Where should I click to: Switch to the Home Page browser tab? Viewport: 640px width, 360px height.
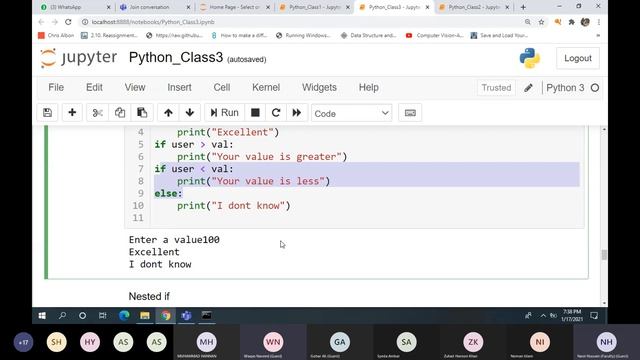234,7
